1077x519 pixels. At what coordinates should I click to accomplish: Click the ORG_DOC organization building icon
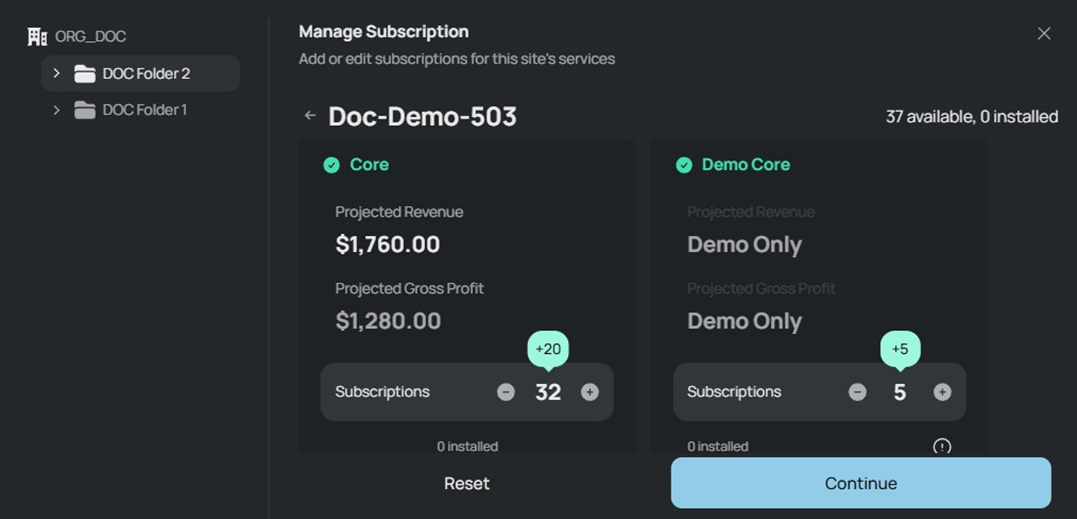[37, 37]
